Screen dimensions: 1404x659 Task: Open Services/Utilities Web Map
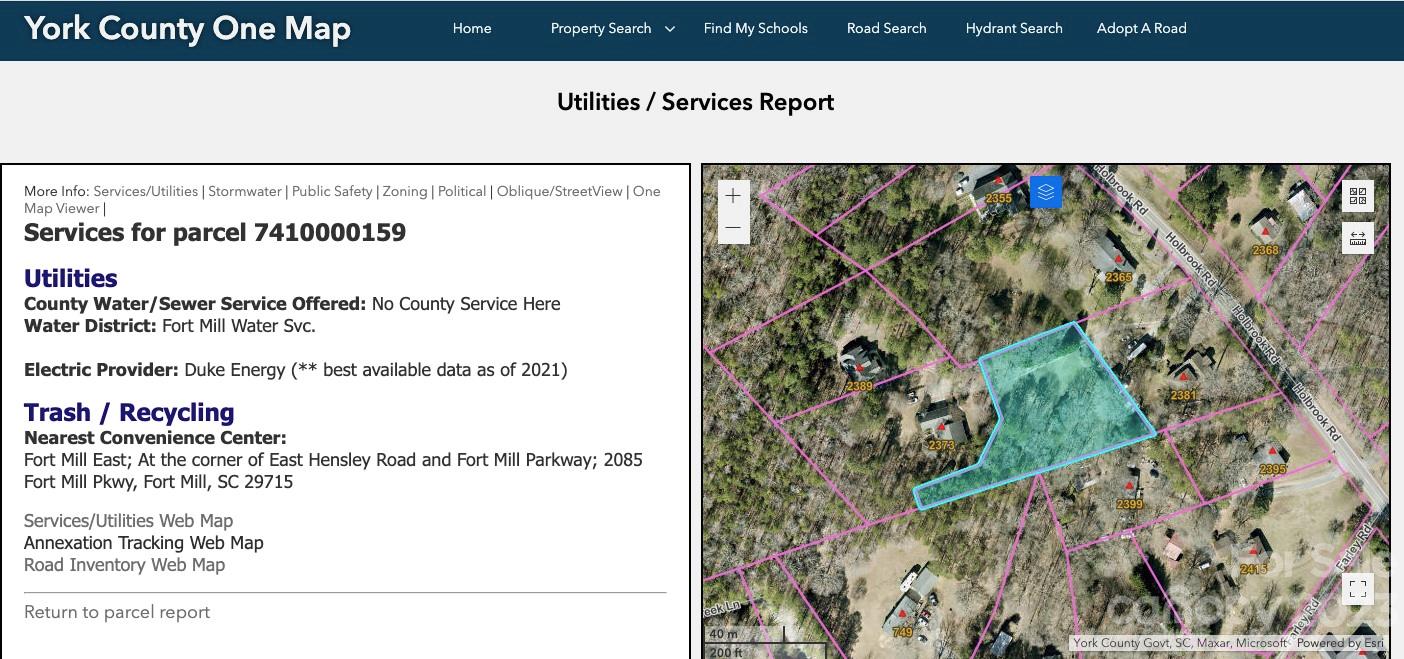pyautogui.click(x=128, y=521)
